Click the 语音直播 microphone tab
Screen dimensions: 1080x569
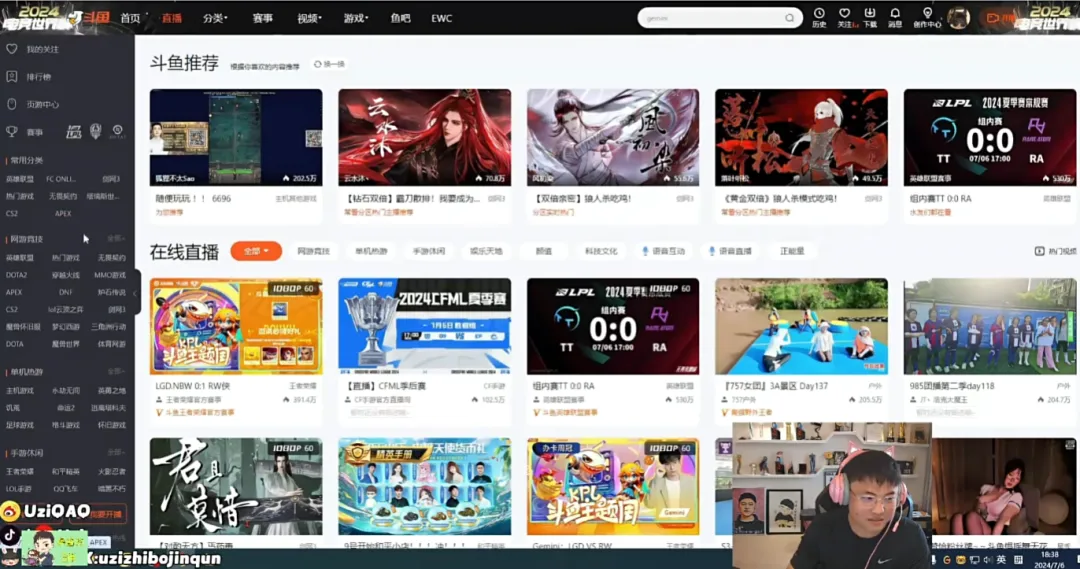(730, 251)
